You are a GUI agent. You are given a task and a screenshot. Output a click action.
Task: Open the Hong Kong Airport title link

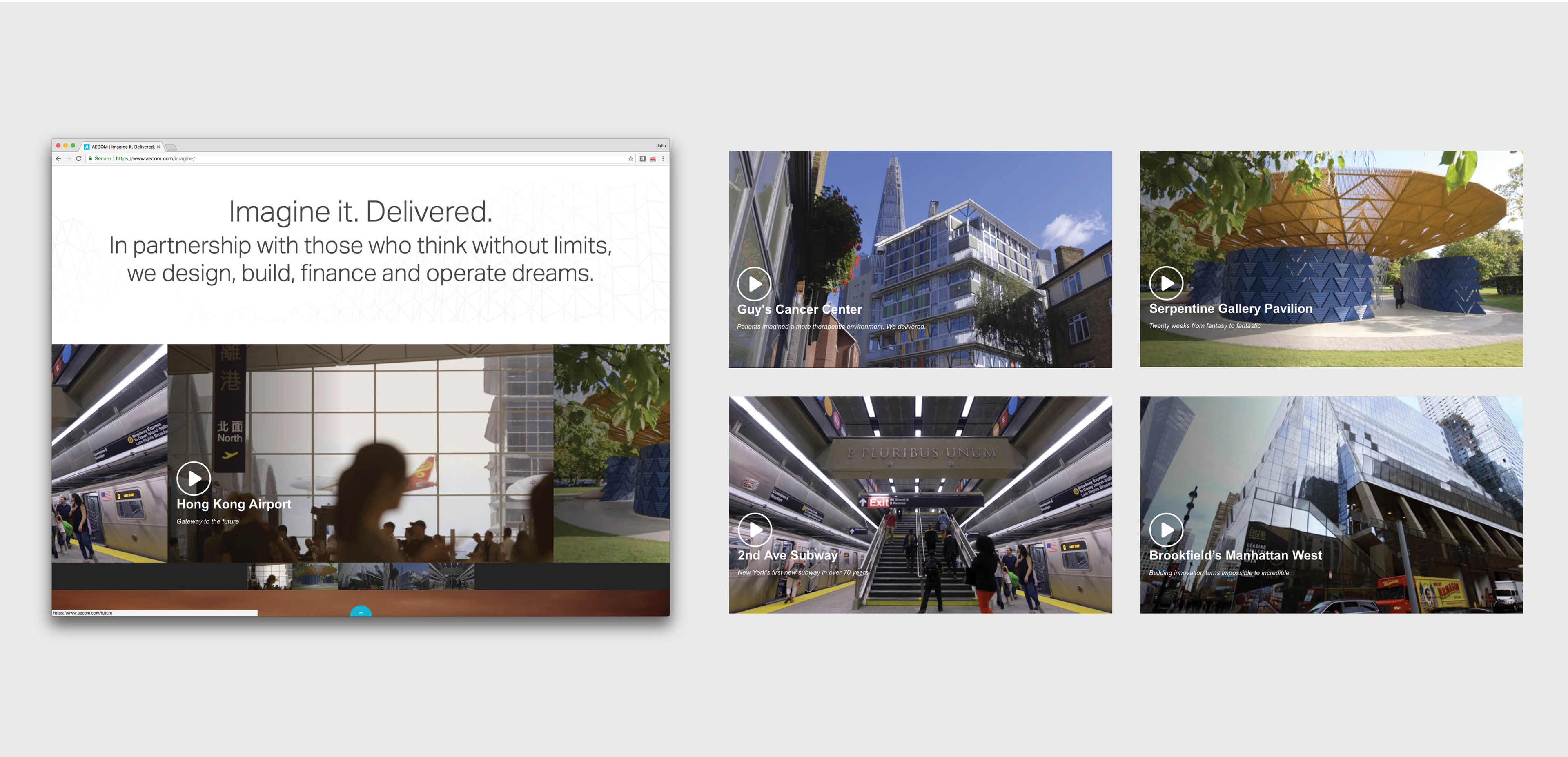234,504
